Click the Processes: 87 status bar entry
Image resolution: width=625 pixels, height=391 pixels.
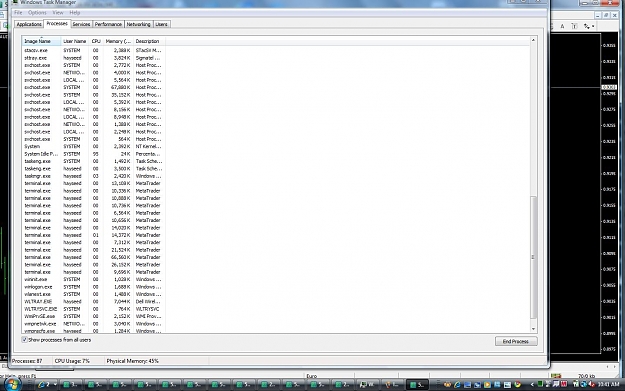[x=27, y=361]
